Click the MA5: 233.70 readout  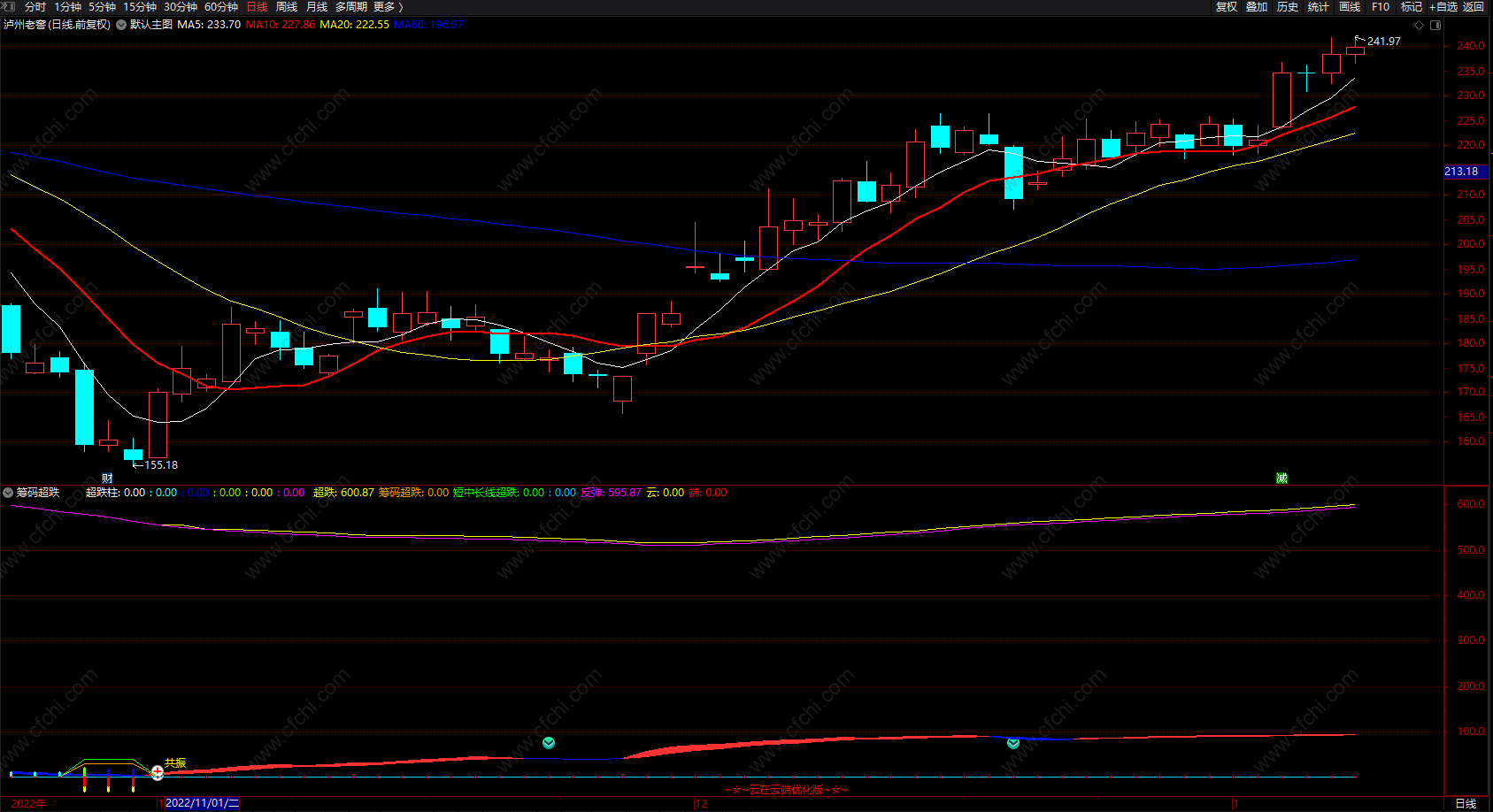(209, 25)
